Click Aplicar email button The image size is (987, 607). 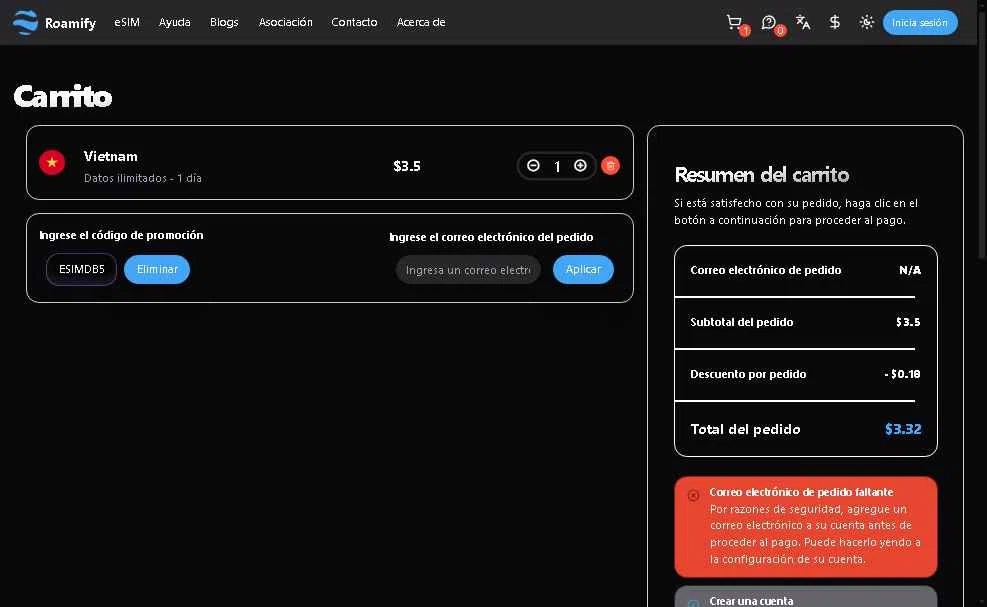(x=583, y=269)
